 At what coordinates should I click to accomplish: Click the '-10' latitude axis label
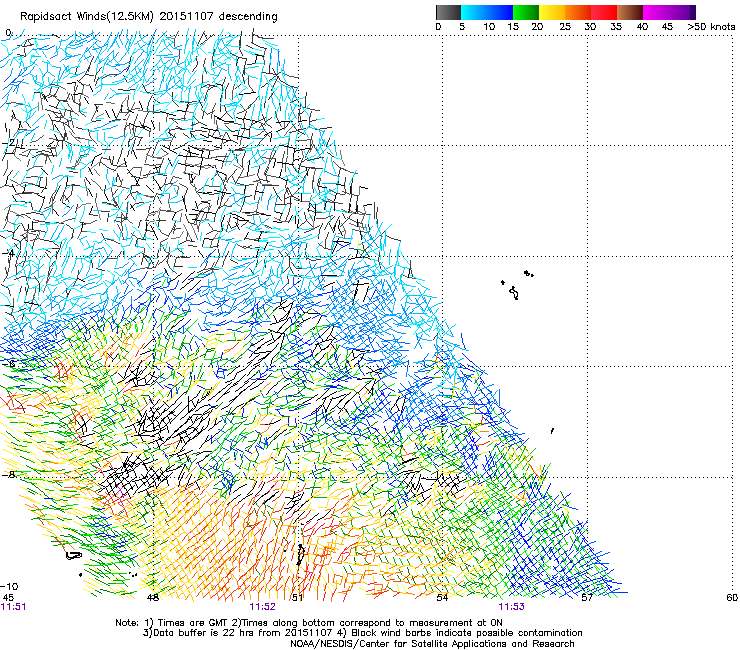click(x=9, y=587)
